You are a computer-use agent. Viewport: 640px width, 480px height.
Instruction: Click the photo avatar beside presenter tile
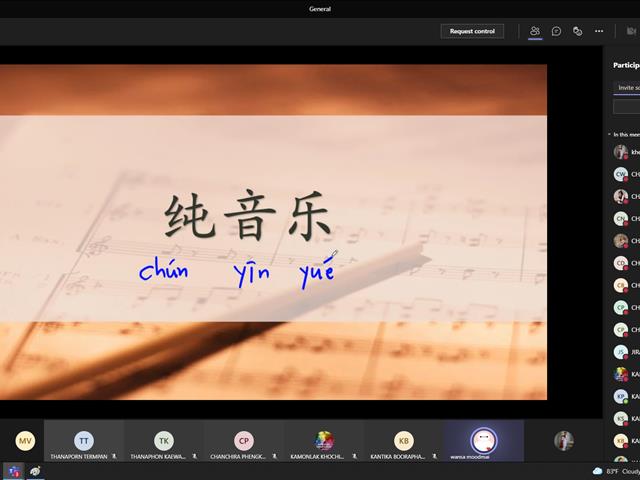pyautogui.click(x=564, y=441)
